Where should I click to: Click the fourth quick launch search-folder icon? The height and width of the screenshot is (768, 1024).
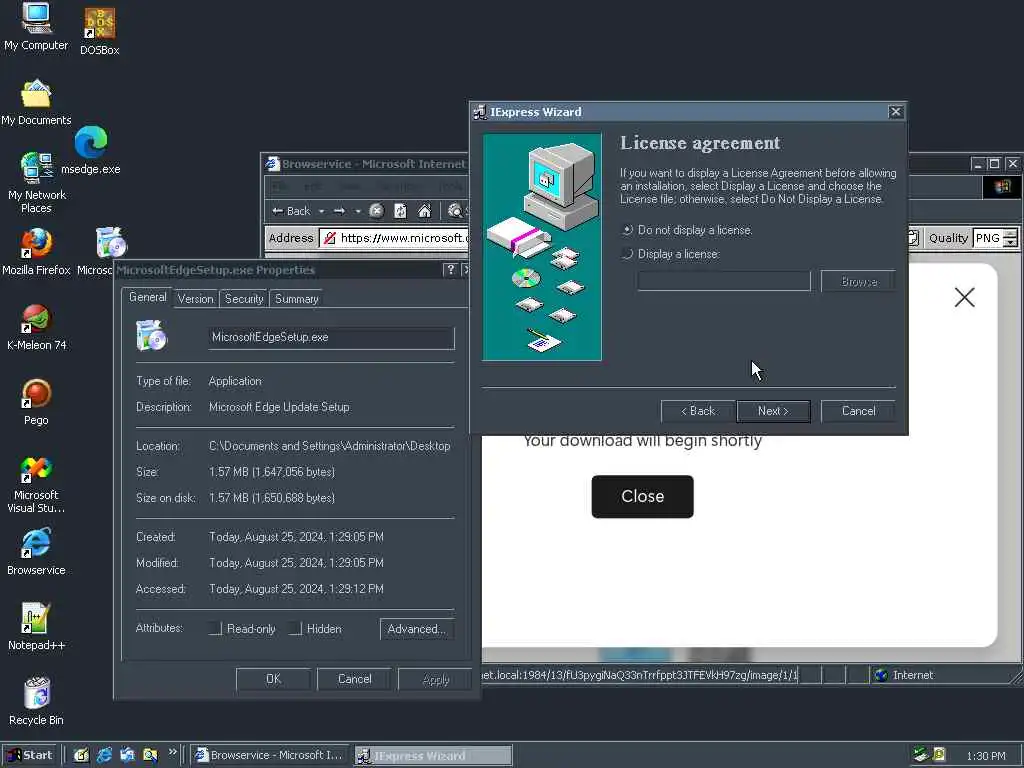150,755
